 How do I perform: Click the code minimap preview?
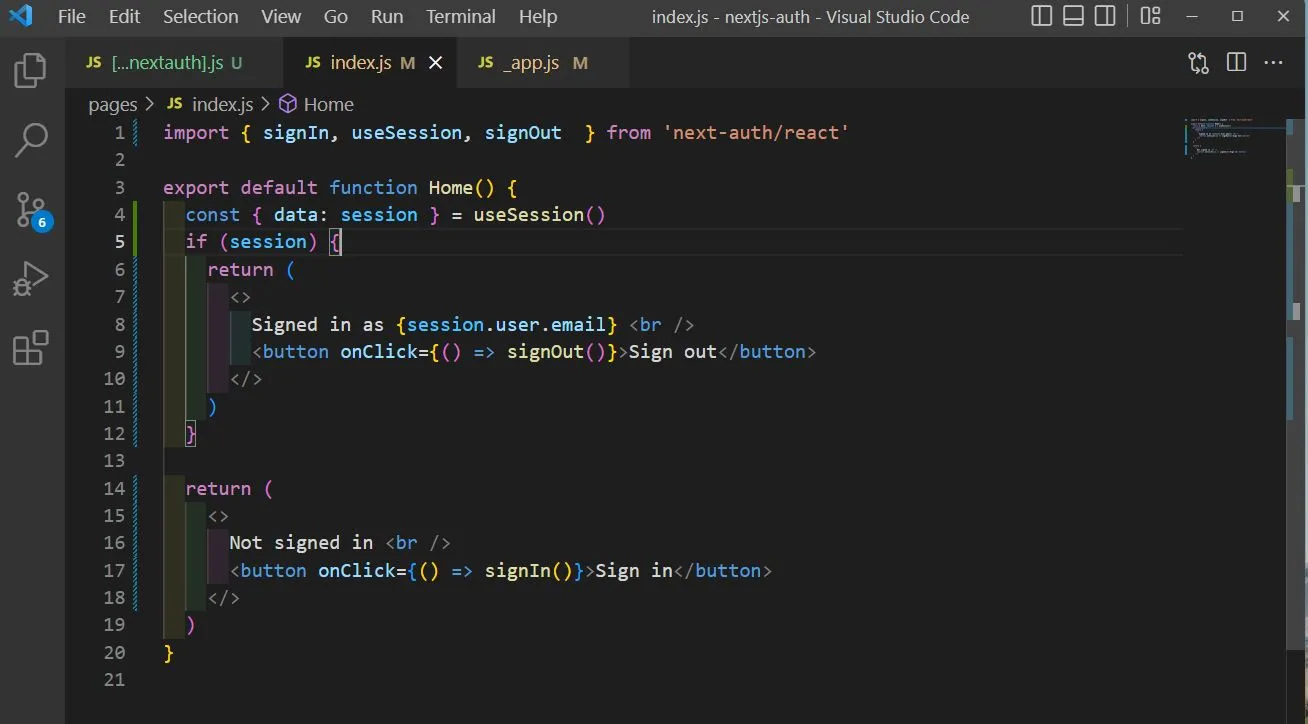pos(1232,138)
